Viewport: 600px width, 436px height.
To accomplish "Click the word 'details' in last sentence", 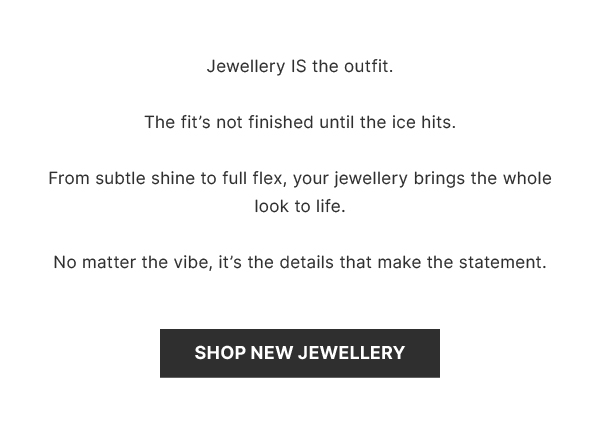I will [306, 262].
